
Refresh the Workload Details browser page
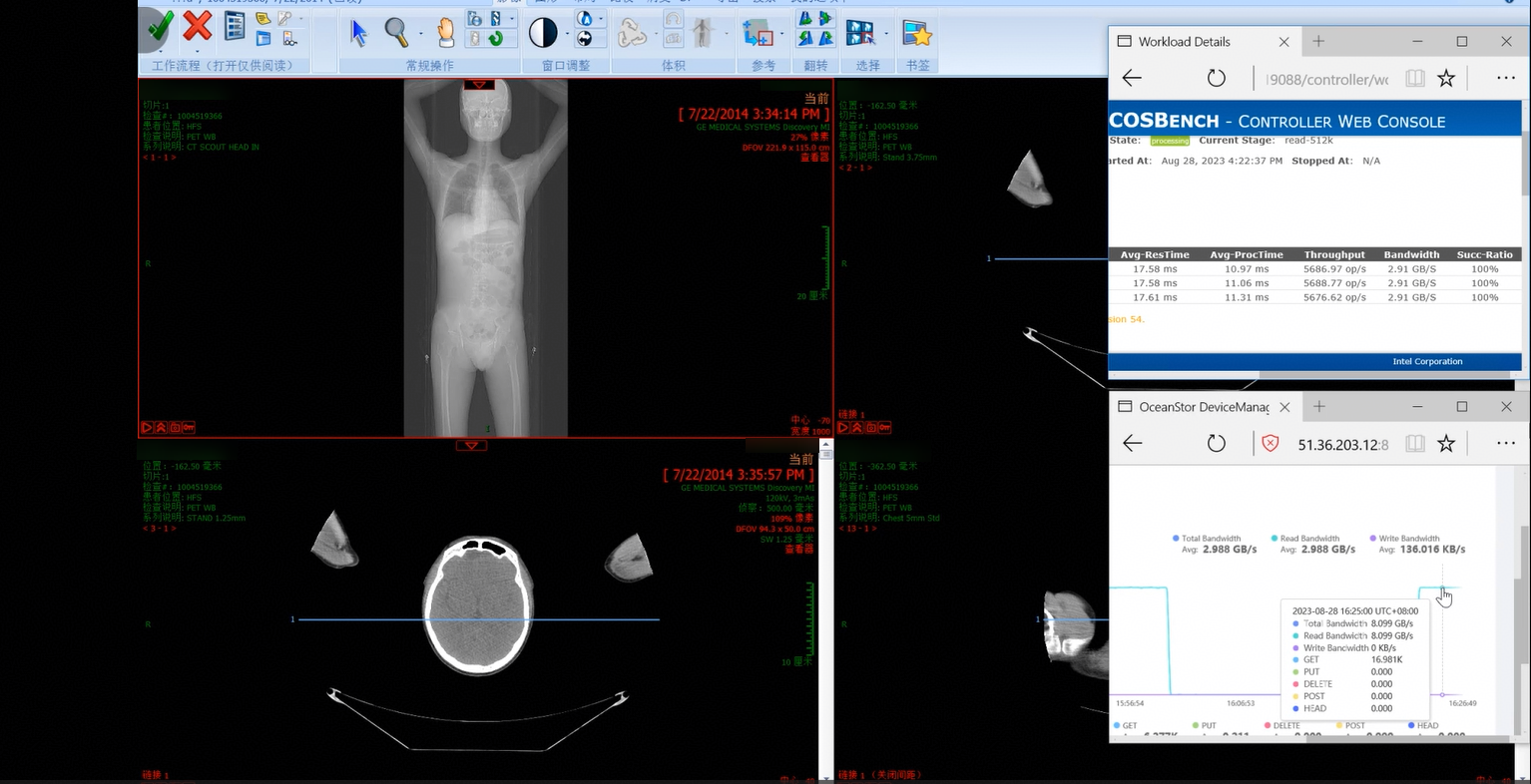coord(1216,78)
